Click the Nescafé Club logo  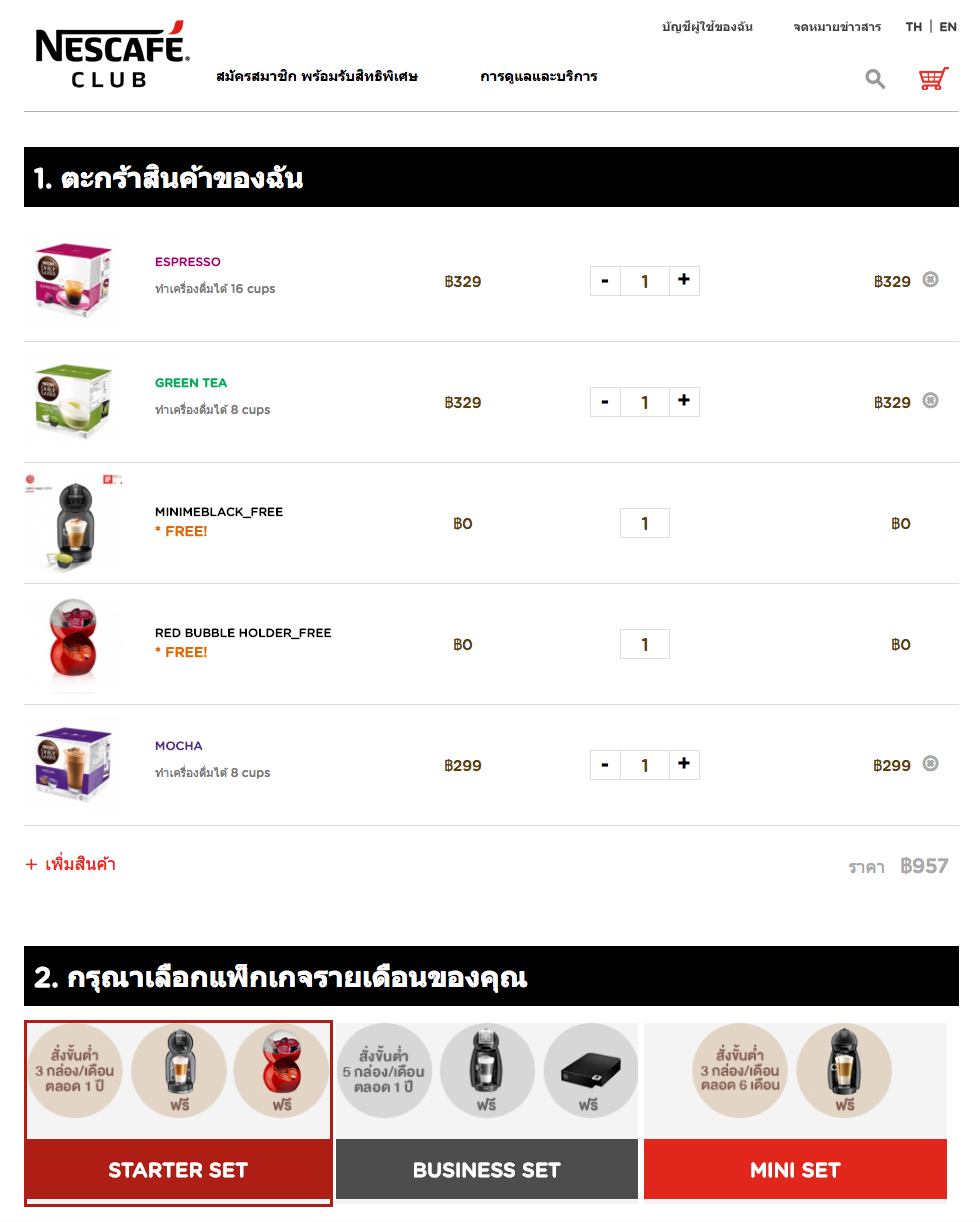coord(112,54)
